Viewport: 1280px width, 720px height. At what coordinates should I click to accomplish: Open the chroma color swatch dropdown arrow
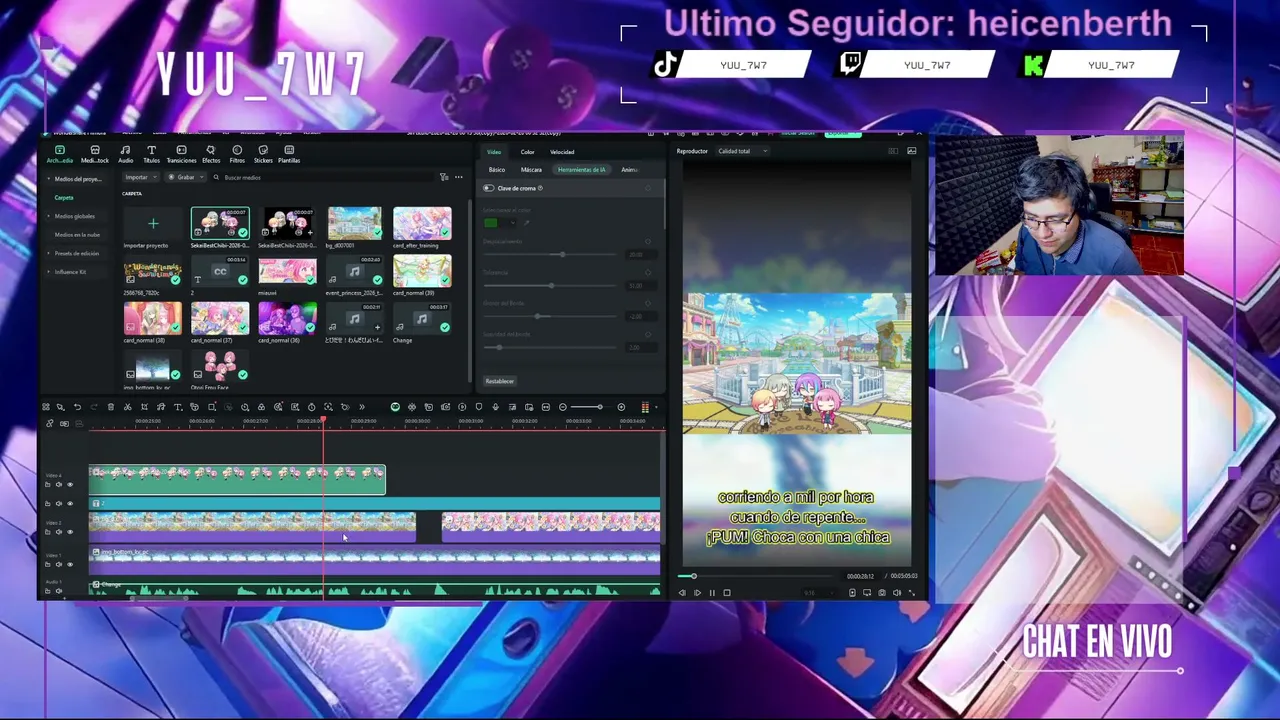point(513,223)
